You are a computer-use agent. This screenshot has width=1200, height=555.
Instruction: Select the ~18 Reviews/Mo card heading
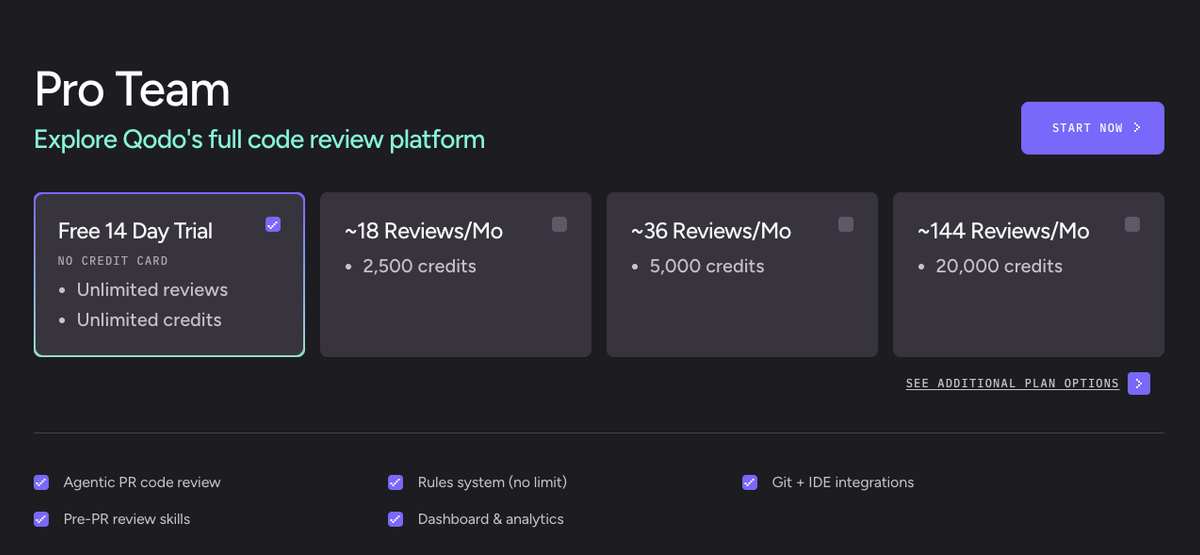pos(423,231)
